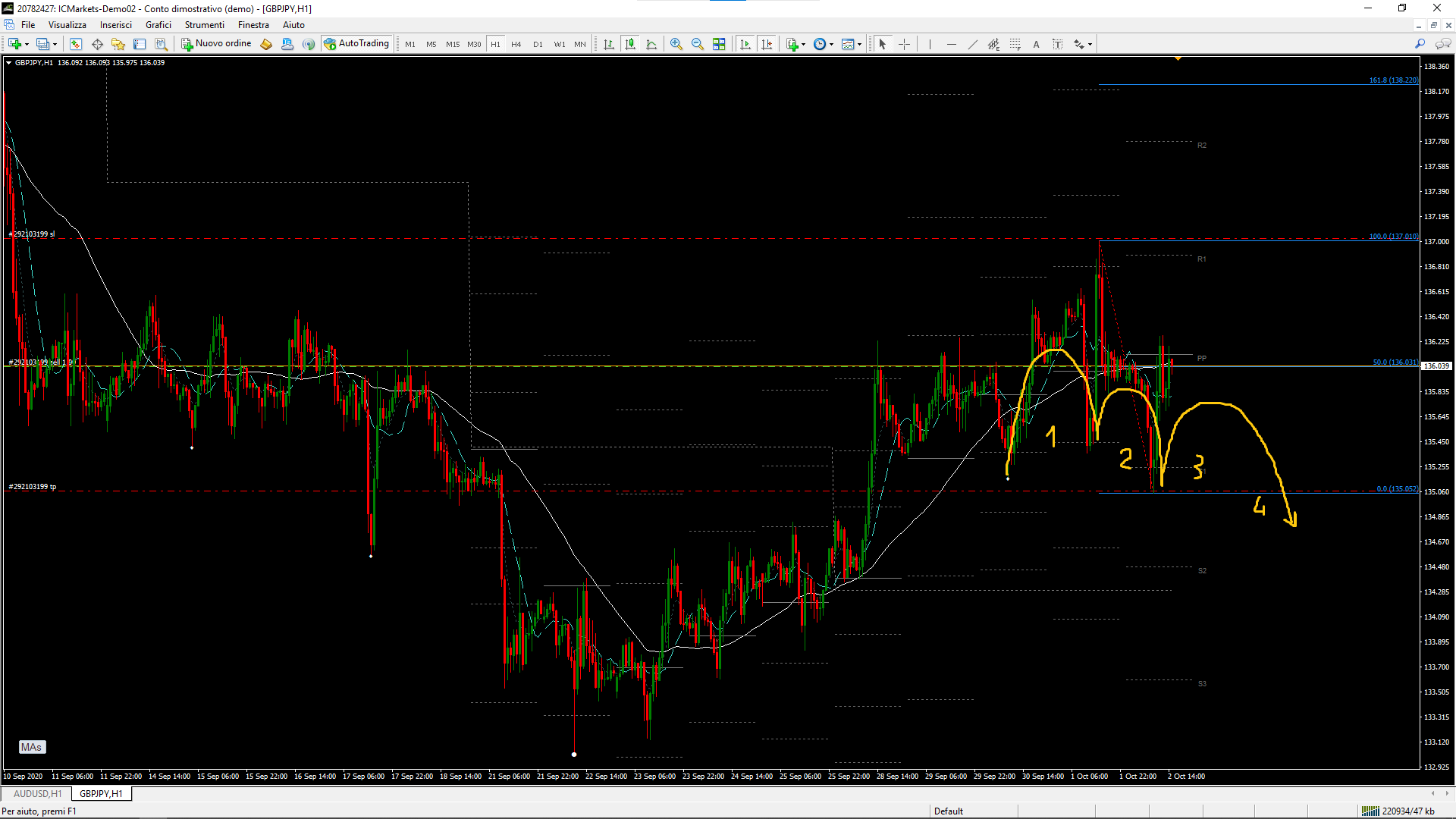1456x819 pixels.
Task: Switch chart to M15 timeframe
Action: coord(453,44)
